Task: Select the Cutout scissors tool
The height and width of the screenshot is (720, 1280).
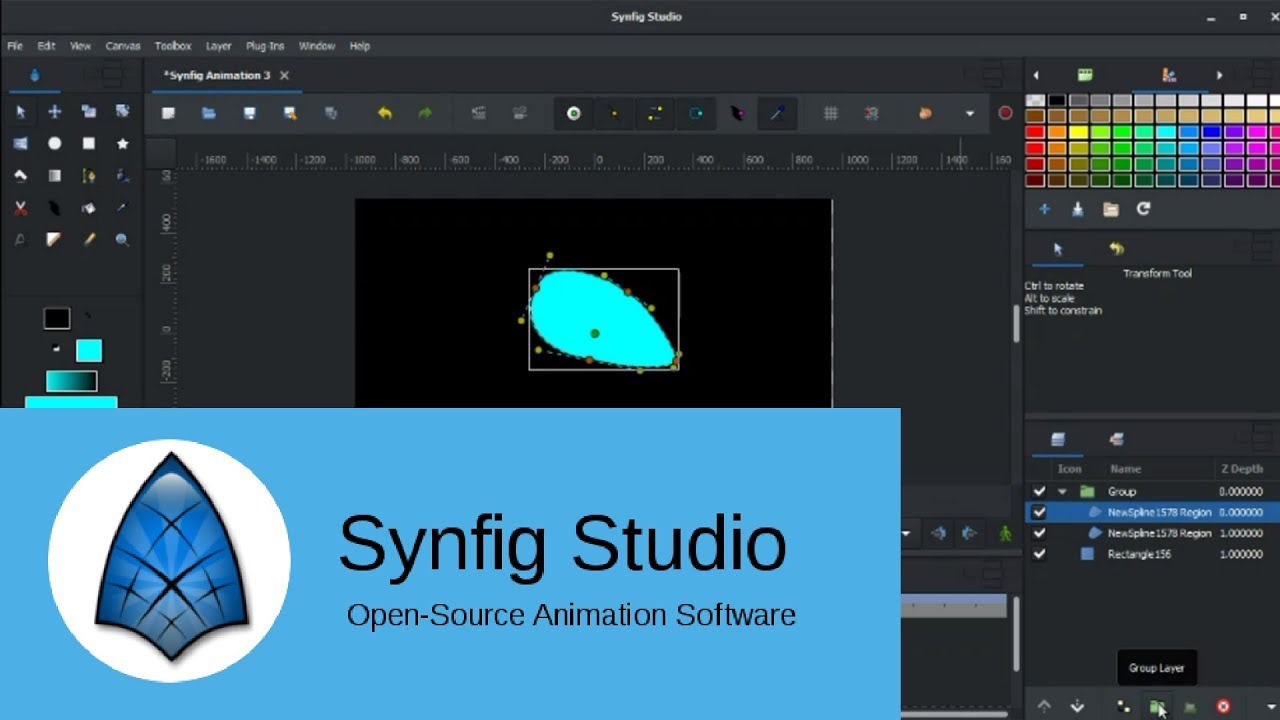Action: coord(20,208)
